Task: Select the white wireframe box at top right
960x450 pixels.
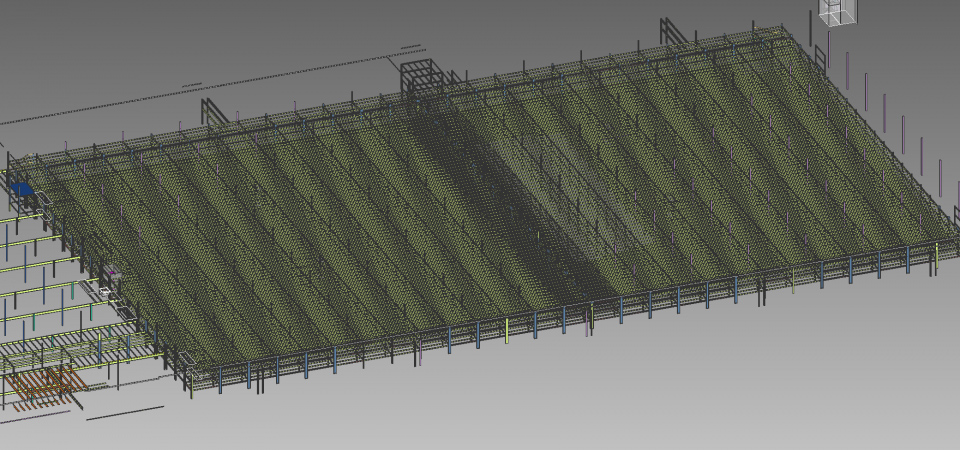Action: click(836, 10)
